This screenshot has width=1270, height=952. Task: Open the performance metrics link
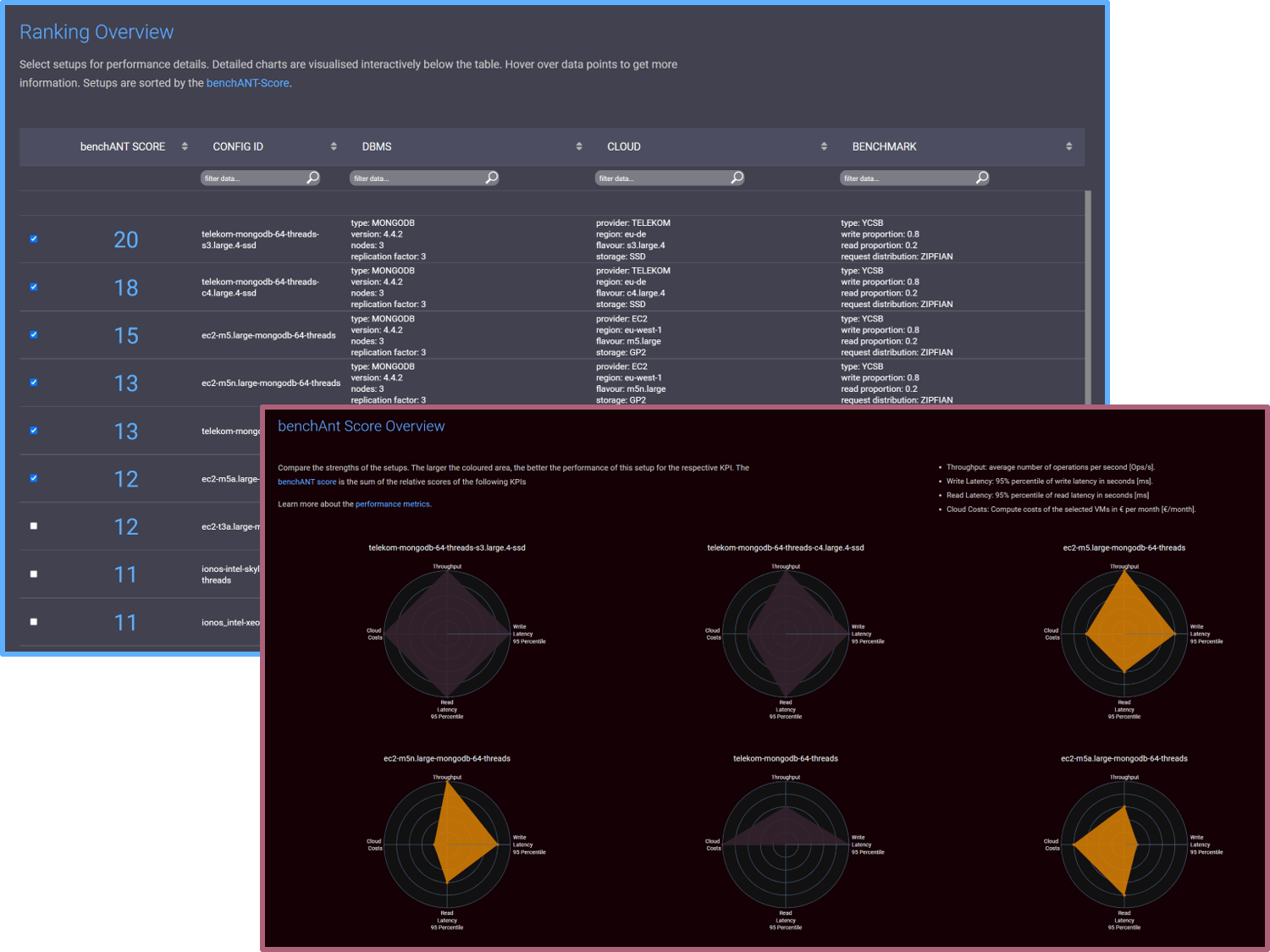392,504
